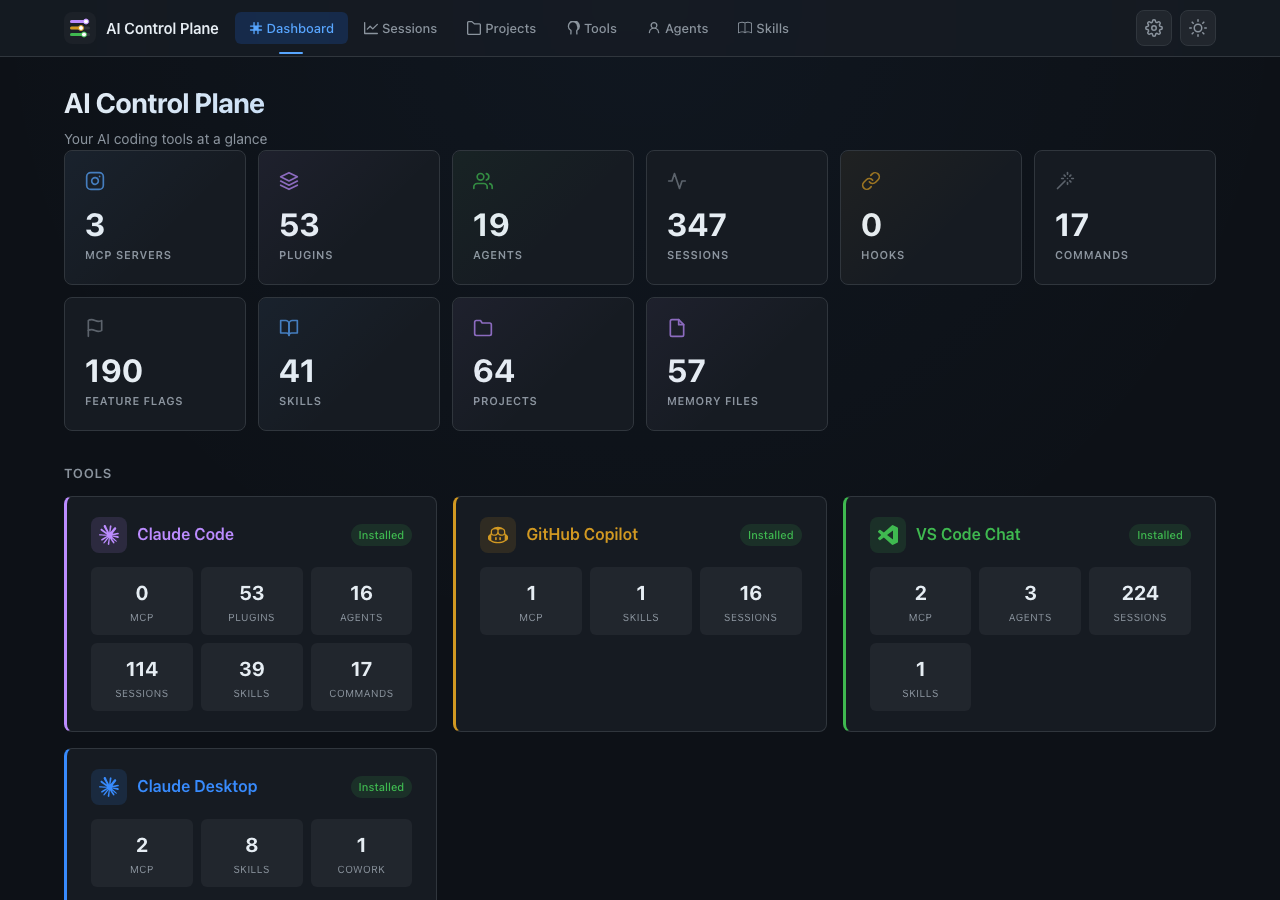This screenshot has width=1280, height=900.
Task: Click VS Code Chat's 3 Agents tile
Action: 1030,601
